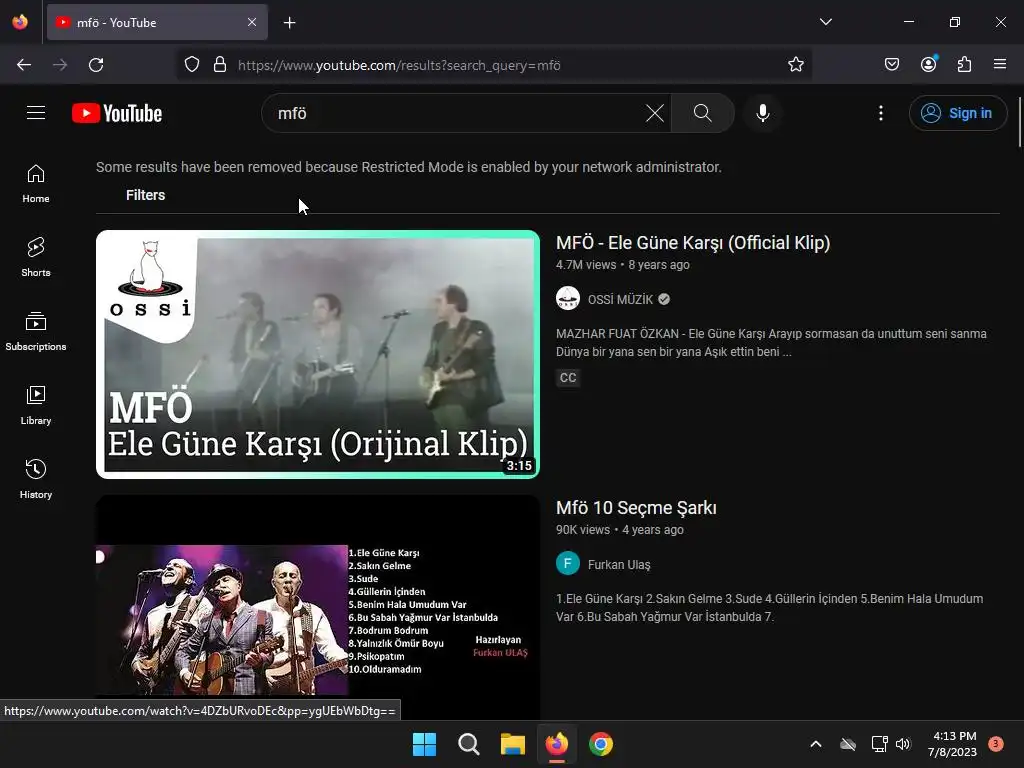Click the Sign in button
The image size is (1024, 768).
tap(957, 113)
